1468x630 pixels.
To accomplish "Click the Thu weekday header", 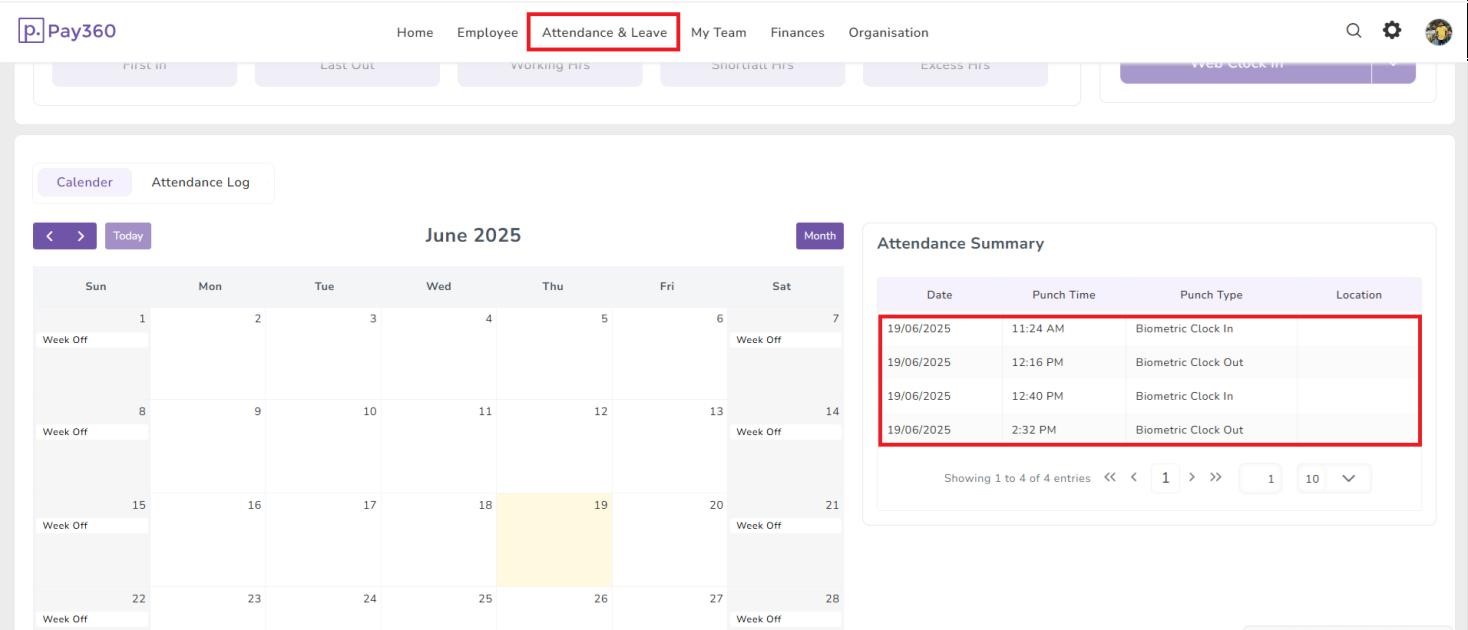I will point(553,286).
